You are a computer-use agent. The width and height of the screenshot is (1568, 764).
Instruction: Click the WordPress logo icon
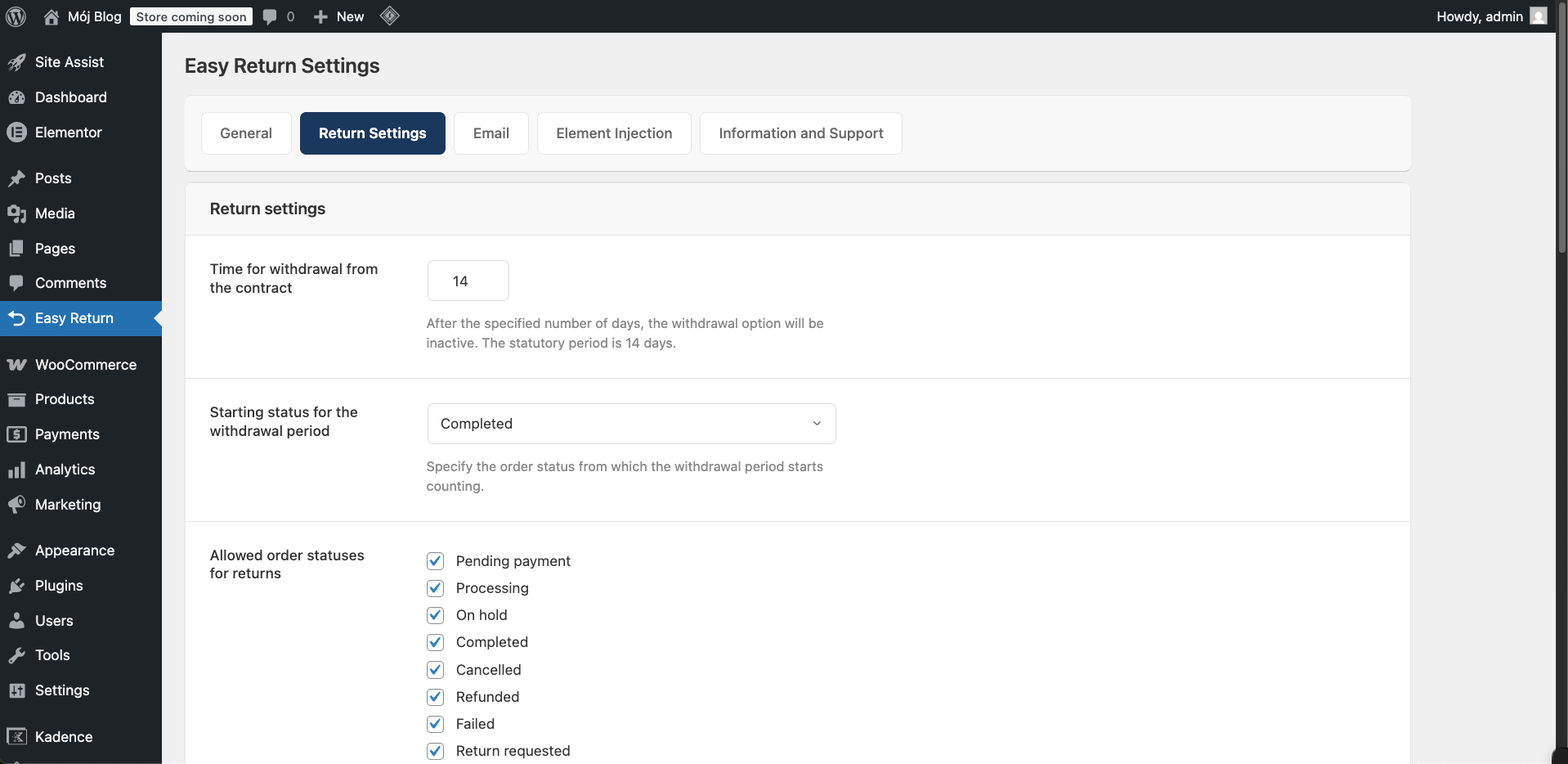16,16
